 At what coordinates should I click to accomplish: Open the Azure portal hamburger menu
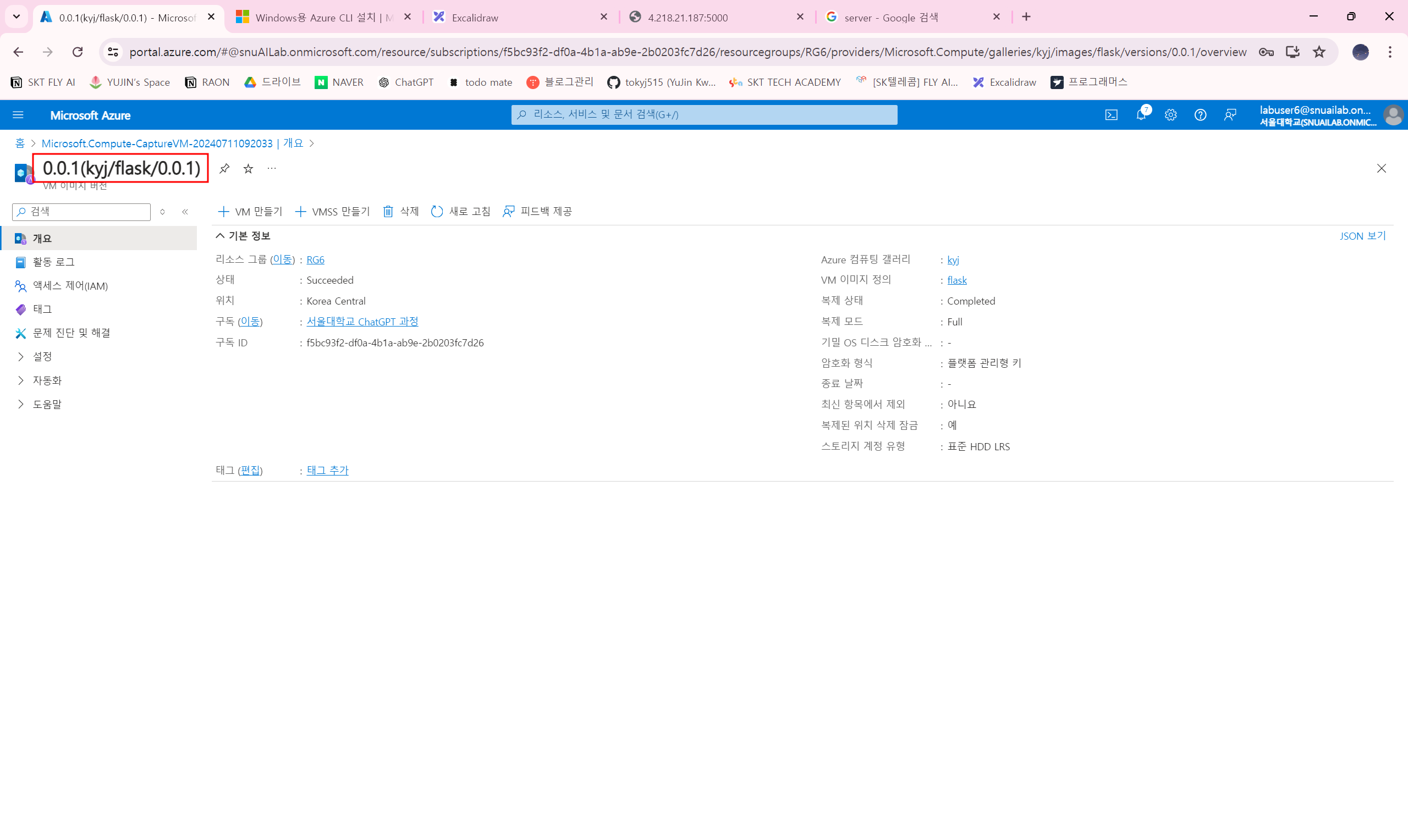tap(18, 115)
